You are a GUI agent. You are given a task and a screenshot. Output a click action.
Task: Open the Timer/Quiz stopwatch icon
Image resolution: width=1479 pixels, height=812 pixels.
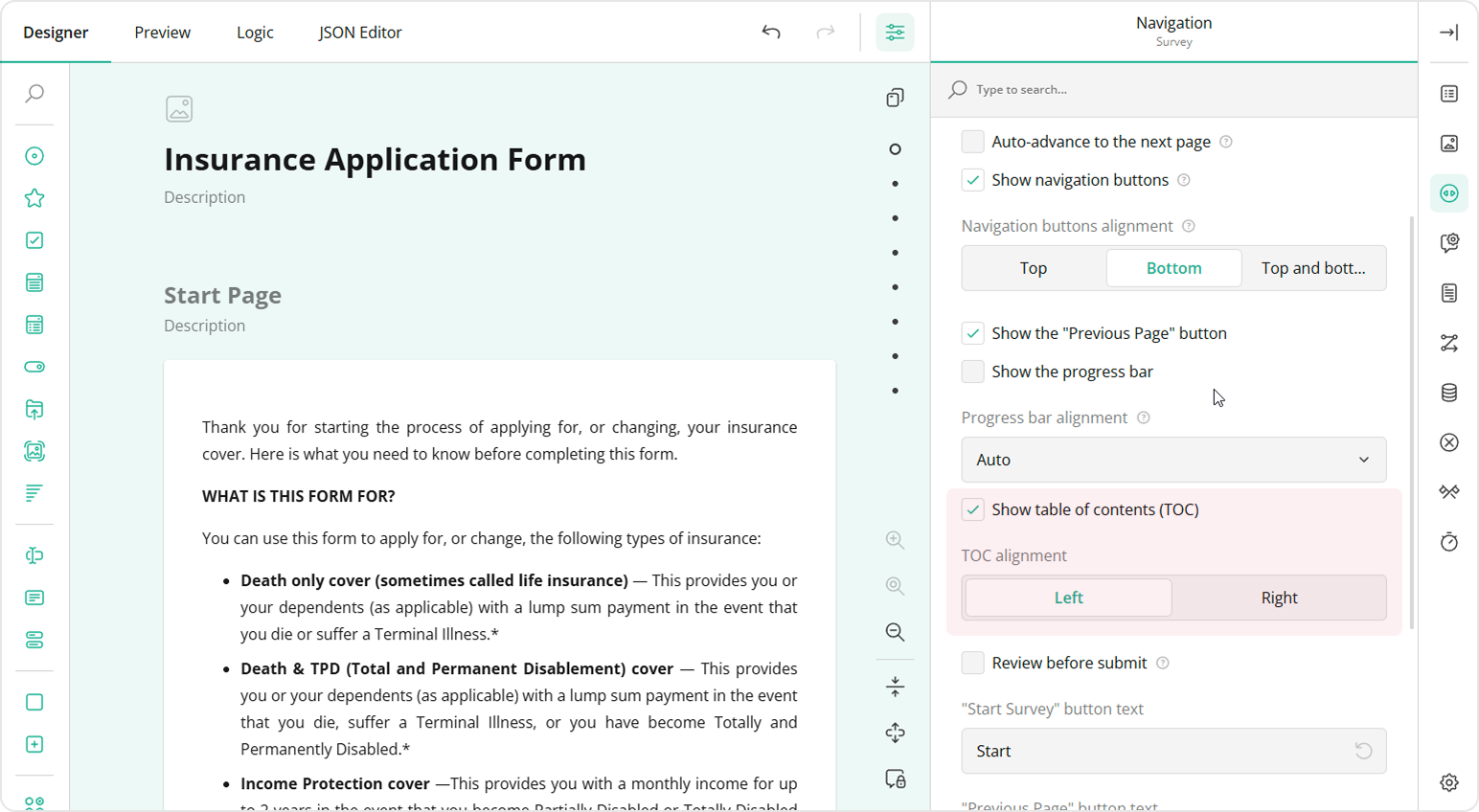(x=1448, y=542)
